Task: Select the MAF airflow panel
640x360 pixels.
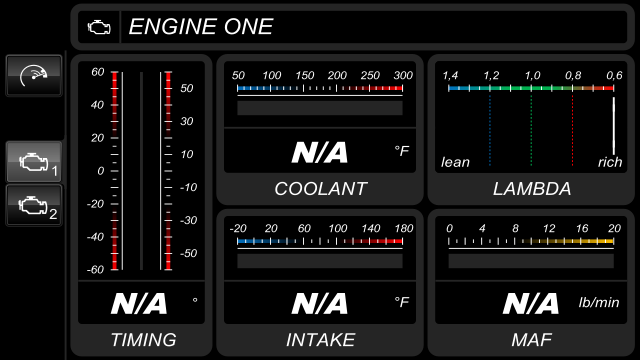Action: [x=531, y=282]
